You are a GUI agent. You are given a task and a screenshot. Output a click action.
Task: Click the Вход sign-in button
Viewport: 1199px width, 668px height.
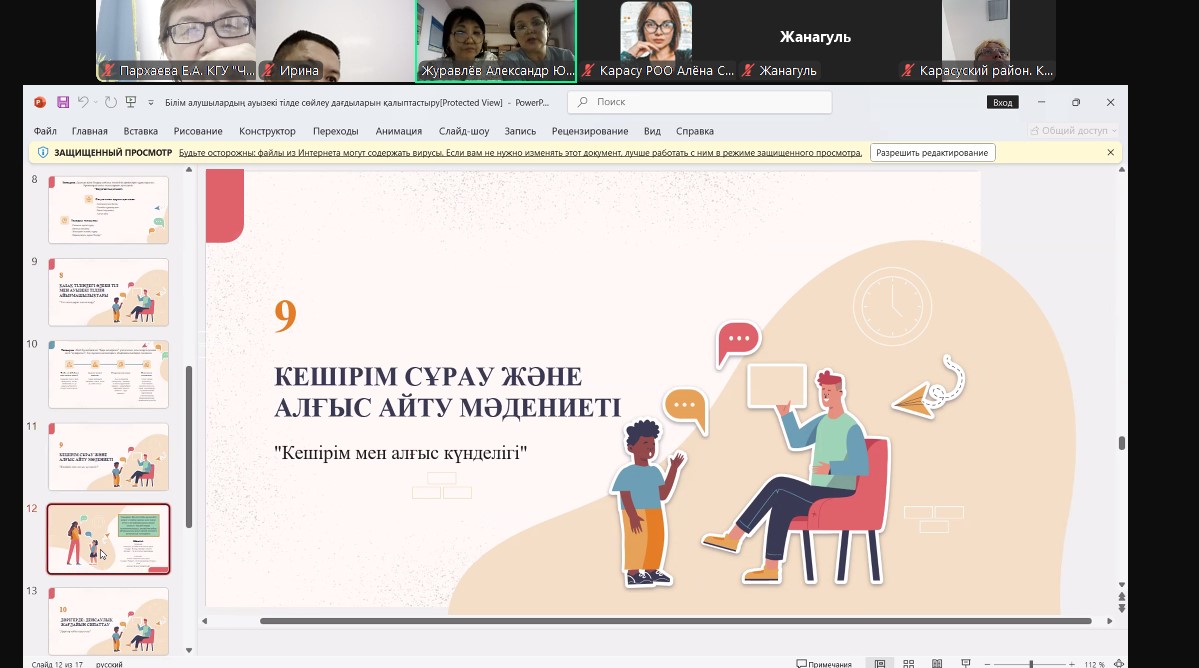click(1002, 102)
